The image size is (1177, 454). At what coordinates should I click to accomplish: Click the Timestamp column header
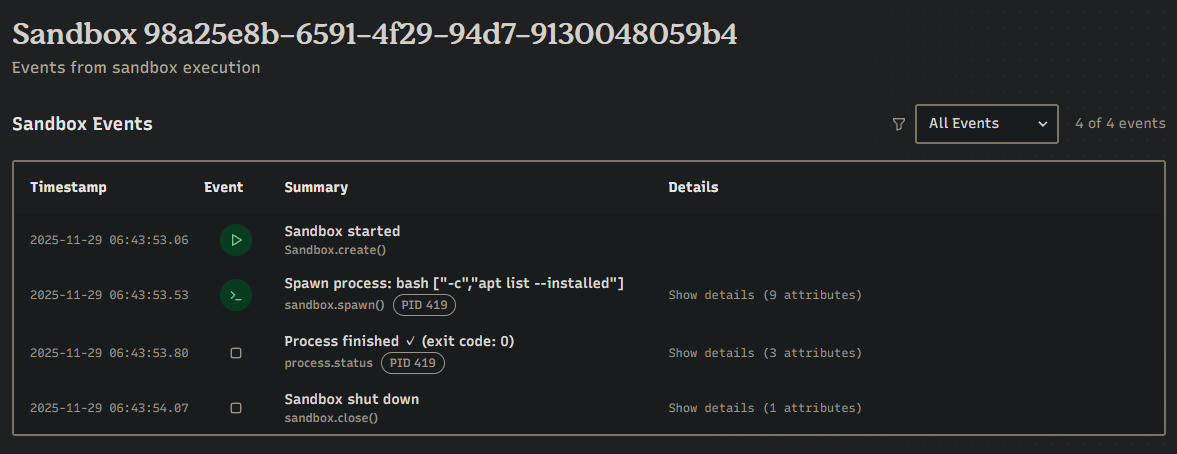(68, 187)
